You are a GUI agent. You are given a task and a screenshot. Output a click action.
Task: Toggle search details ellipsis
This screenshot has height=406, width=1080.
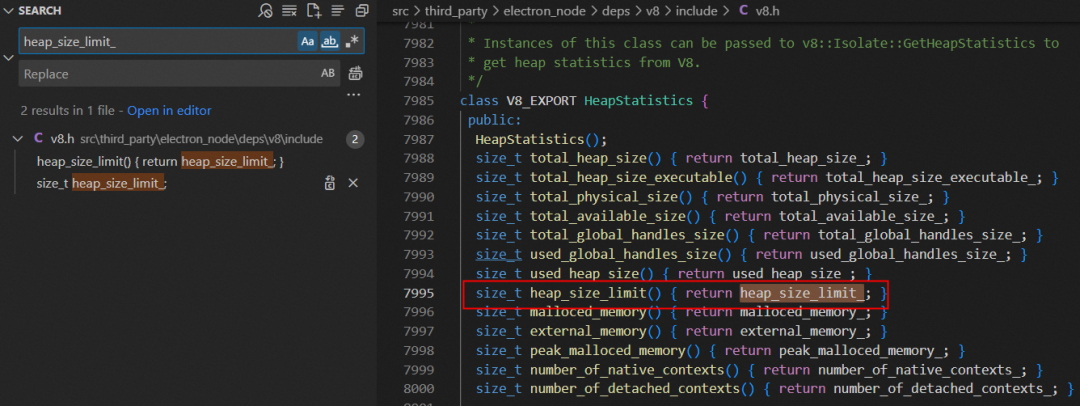pos(354,94)
